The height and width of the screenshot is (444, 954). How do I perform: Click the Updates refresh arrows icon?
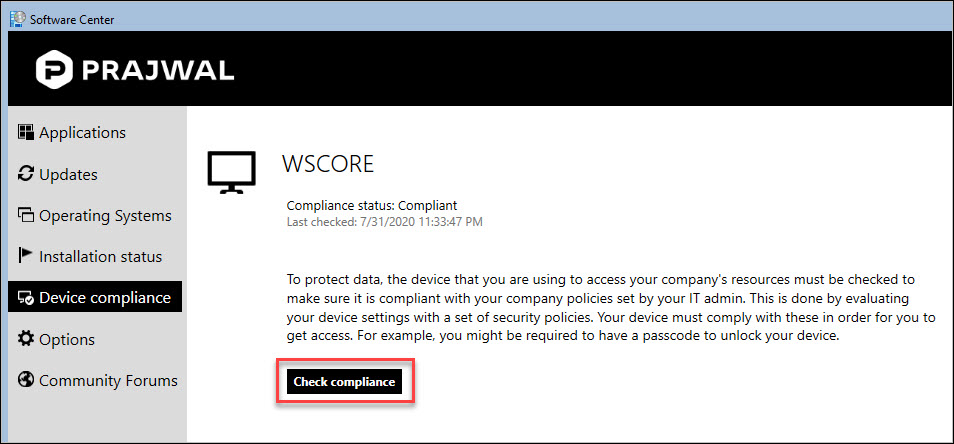[26, 174]
